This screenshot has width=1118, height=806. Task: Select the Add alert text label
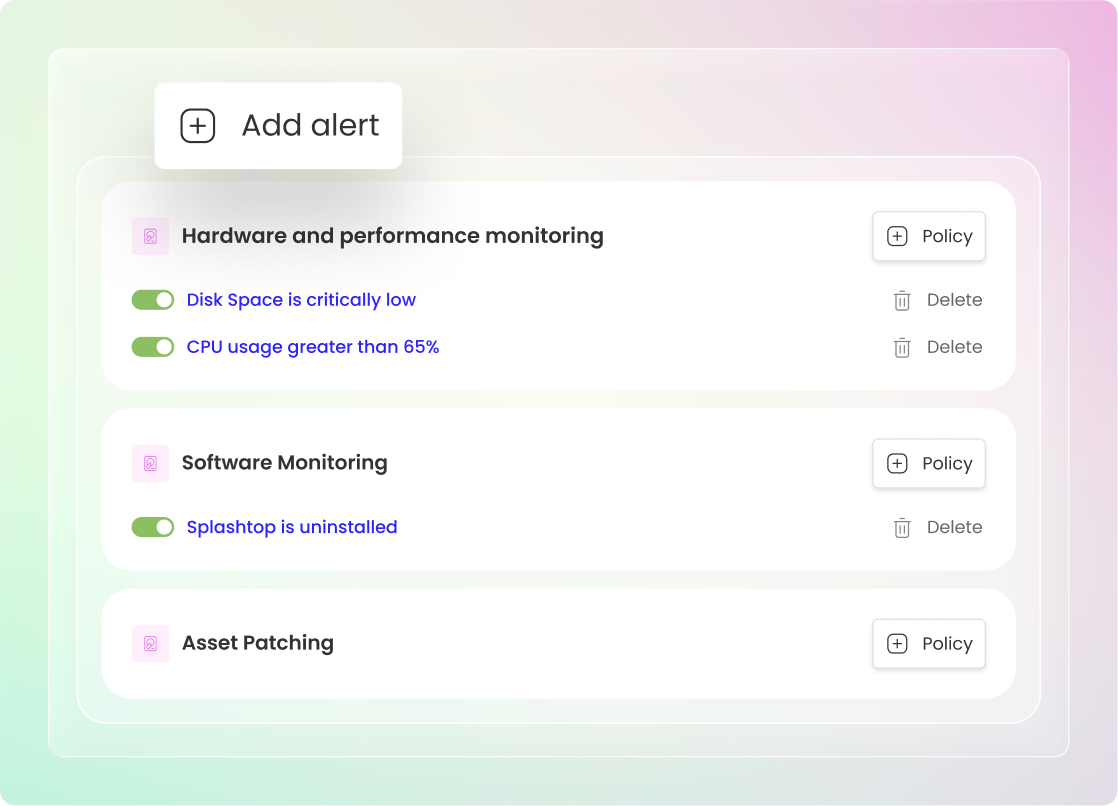[x=310, y=126]
